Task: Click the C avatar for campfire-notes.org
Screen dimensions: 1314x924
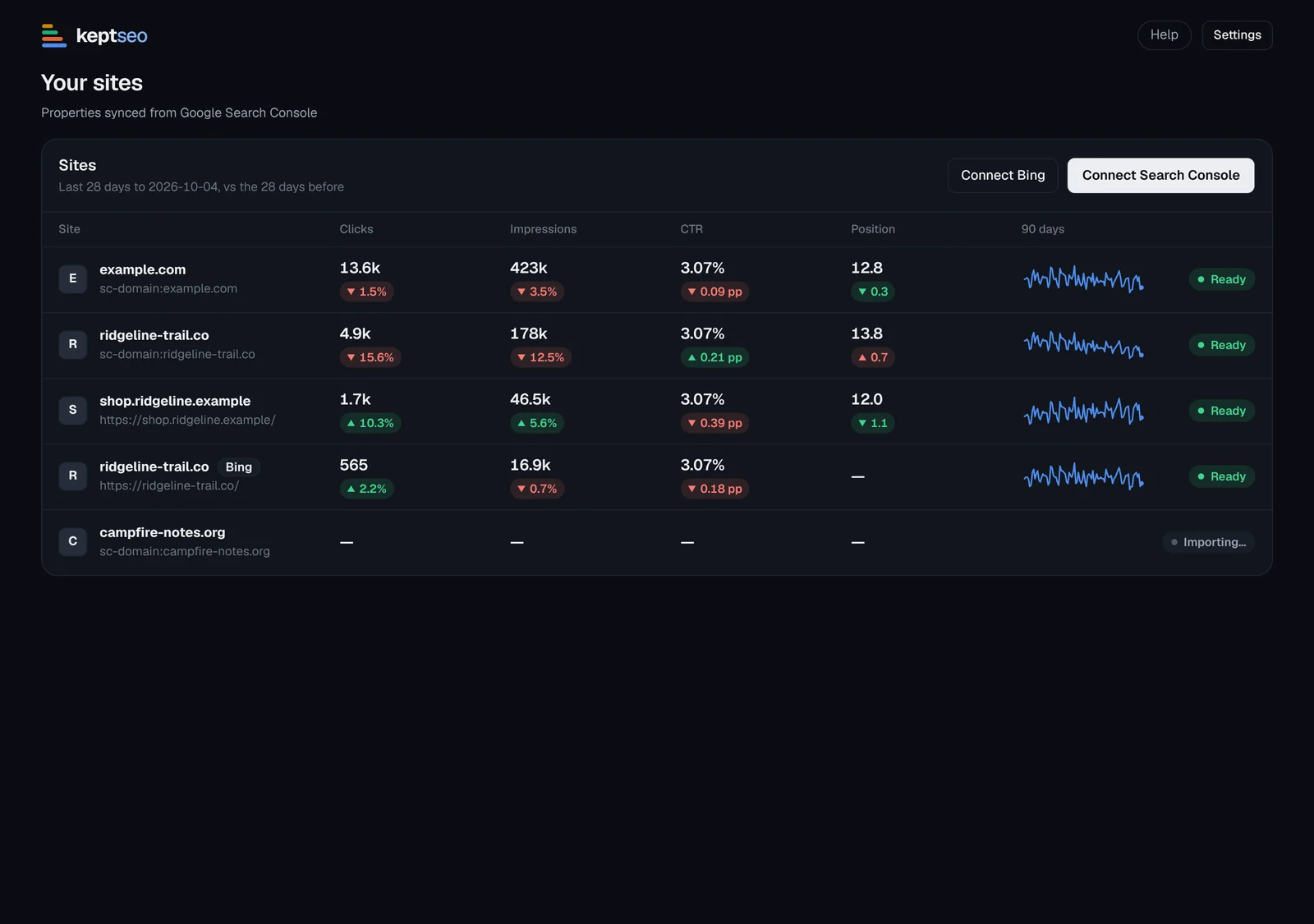Action: 73,542
